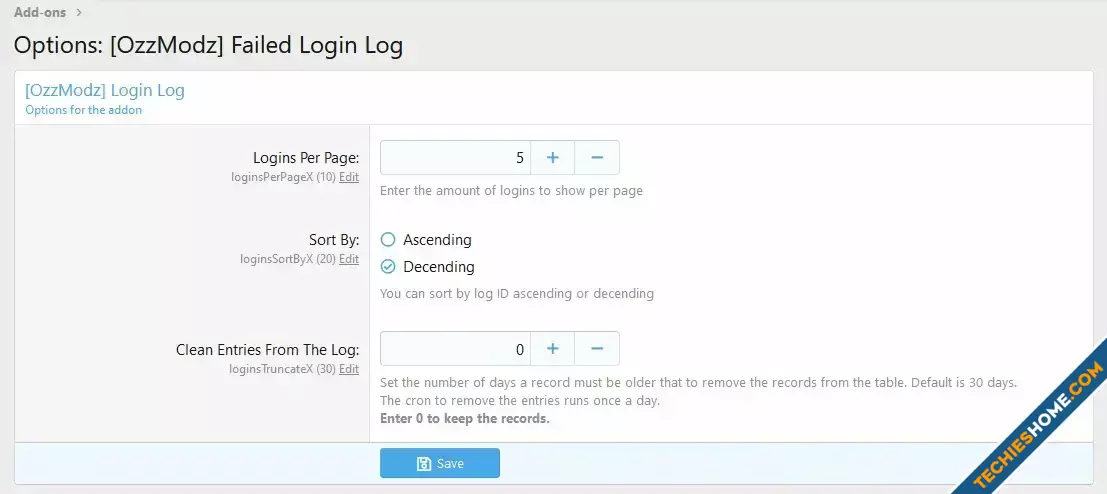Viewport: 1107px width, 494px height.
Task: Increase Clean Entries days with plus button
Action: [x=552, y=349]
